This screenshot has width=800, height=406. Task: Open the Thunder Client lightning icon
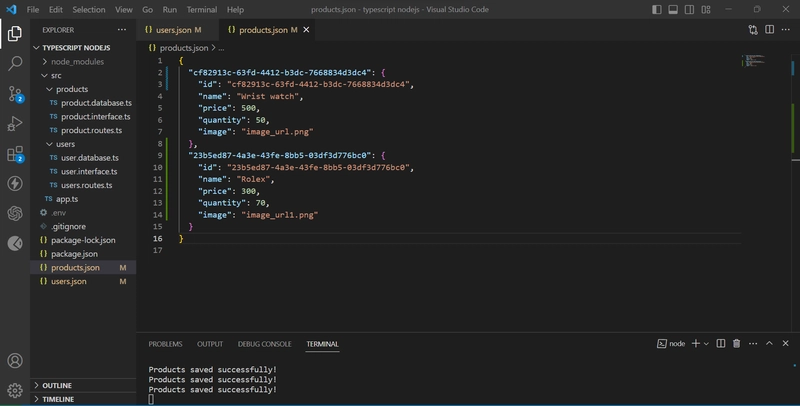pyautogui.click(x=15, y=184)
